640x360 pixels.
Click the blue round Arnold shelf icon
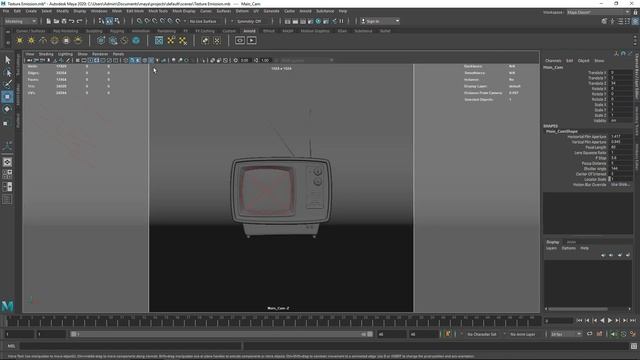136,40
